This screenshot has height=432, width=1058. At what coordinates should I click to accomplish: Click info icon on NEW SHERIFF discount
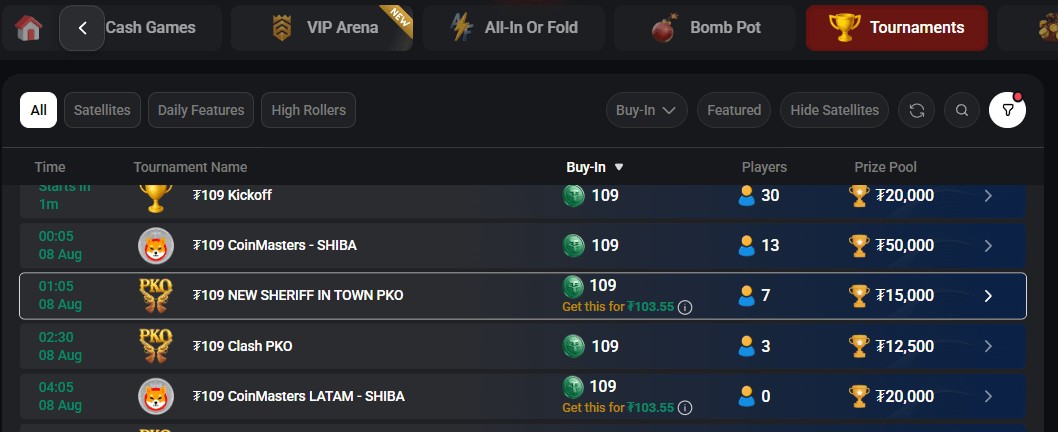[x=685, y=307]
